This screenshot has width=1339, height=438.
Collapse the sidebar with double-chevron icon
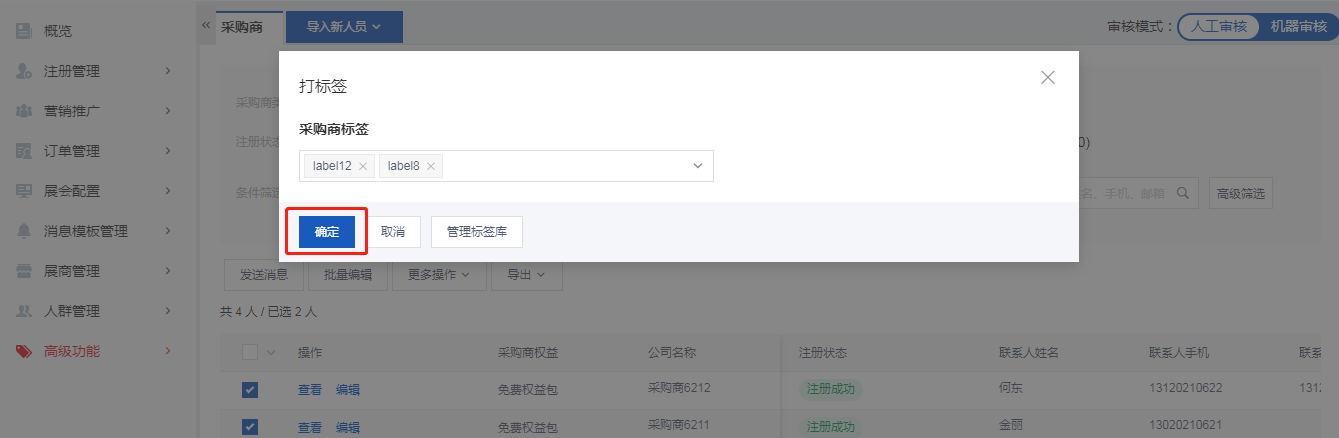[x=206, y=25]
